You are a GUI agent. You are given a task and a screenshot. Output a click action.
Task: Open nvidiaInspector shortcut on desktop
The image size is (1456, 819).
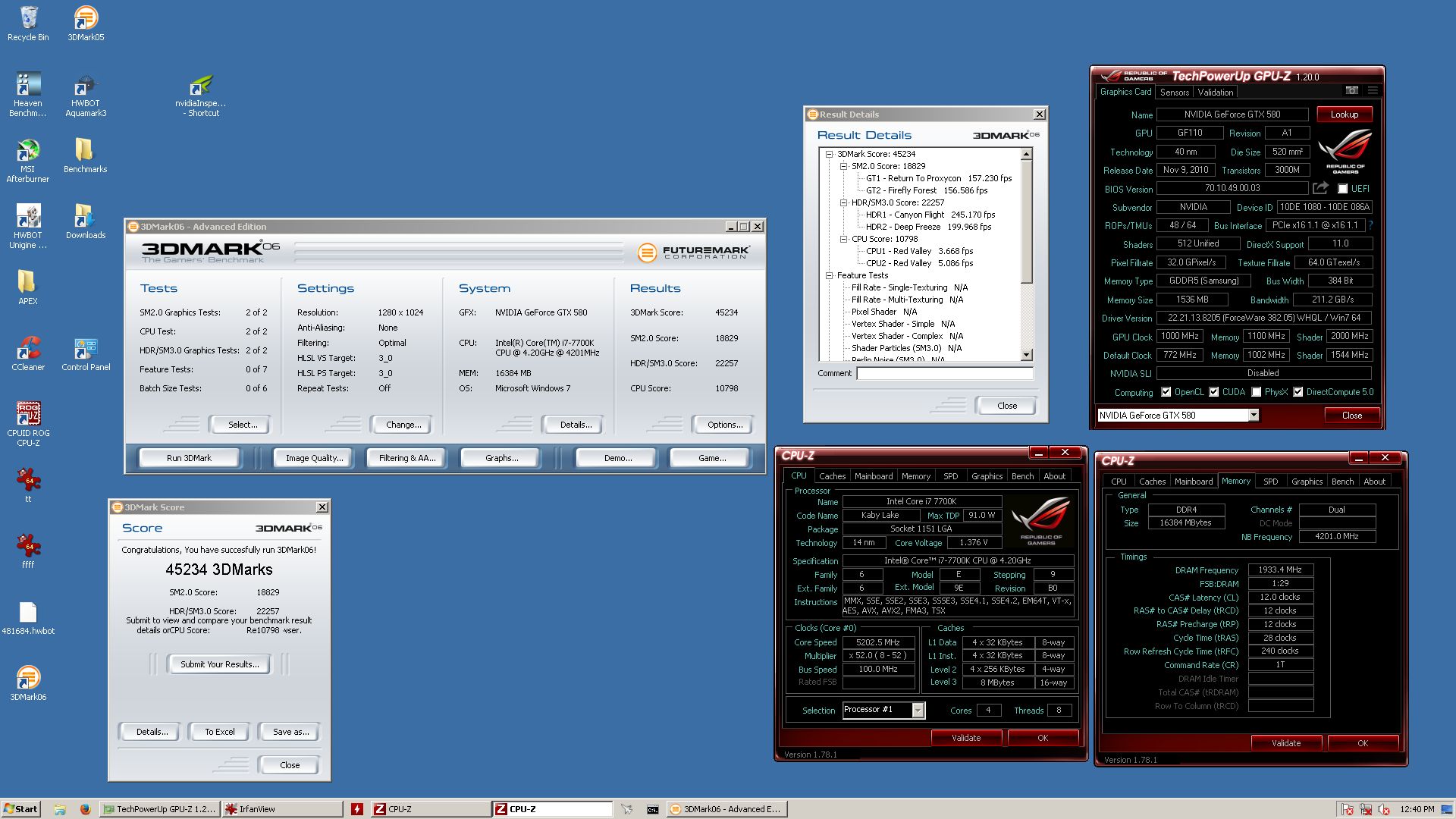pos(201,95)
